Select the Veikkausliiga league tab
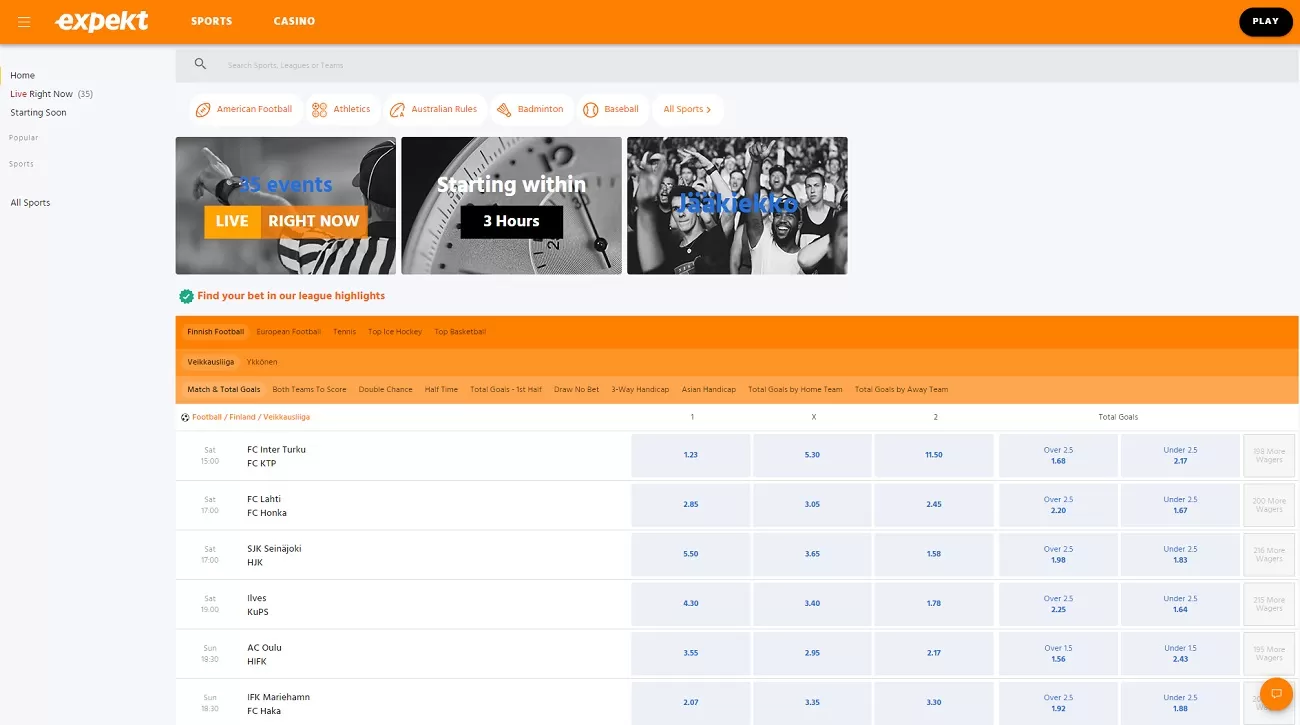The image size is (1300, 725). (210, 362)
